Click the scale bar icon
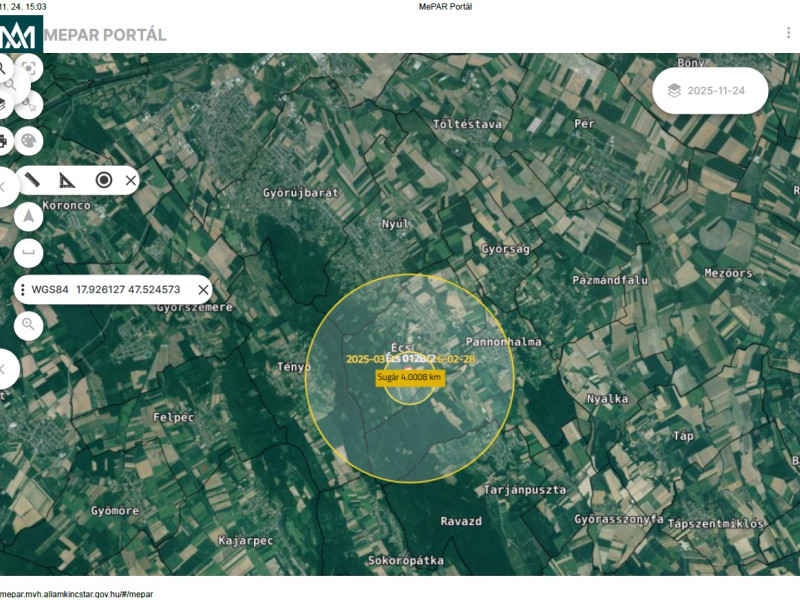The image size is (800, 600). pyautogui.click(x=29, y=250)
